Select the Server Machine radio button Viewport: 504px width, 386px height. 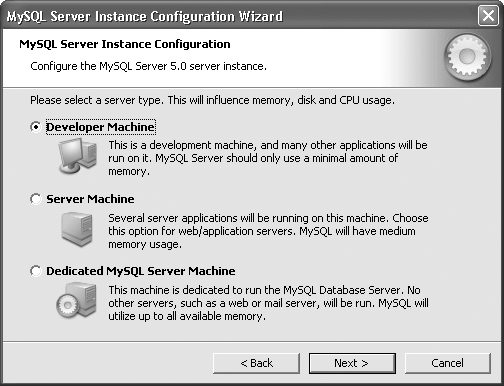pos(36,199)
